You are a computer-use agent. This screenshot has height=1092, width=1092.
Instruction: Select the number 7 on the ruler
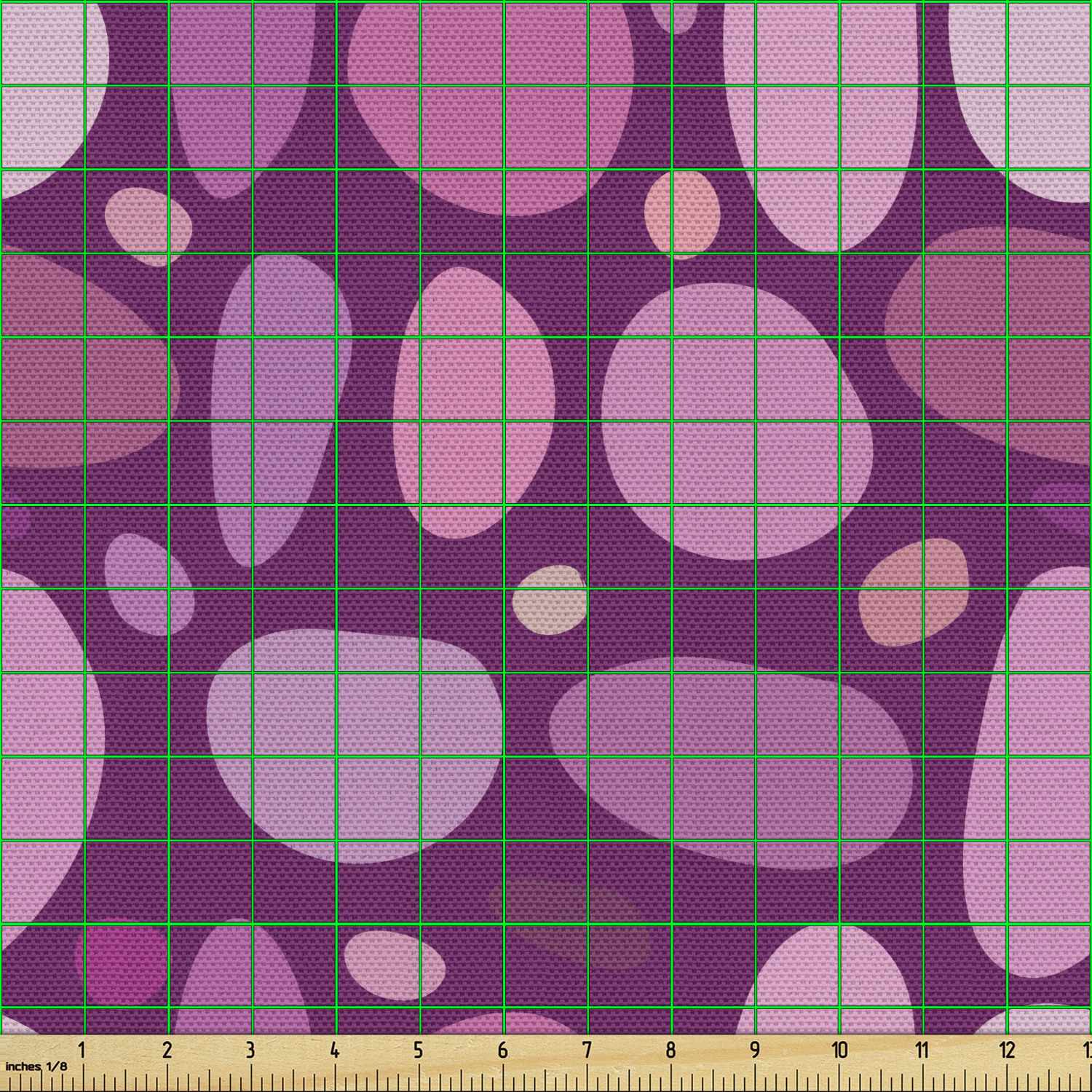point(587,1051)
